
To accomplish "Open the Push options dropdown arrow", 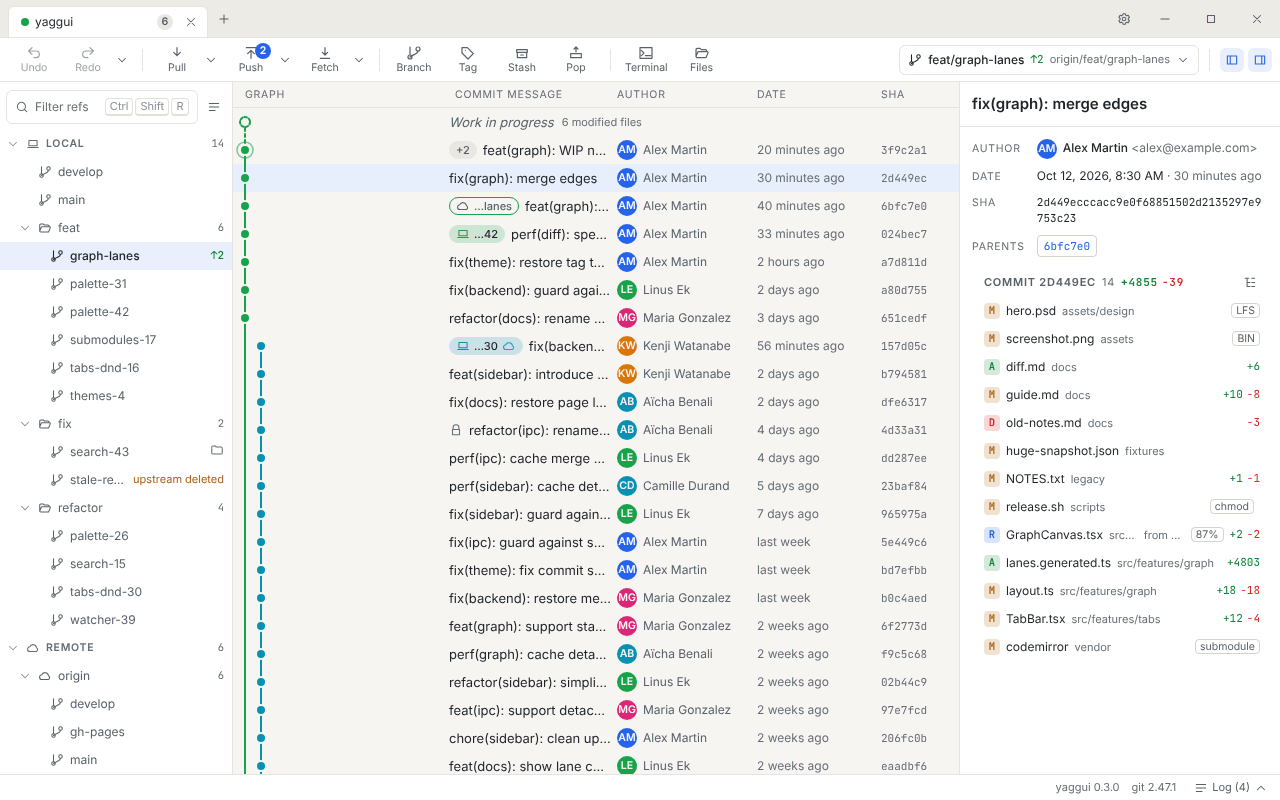I will 285,60.
